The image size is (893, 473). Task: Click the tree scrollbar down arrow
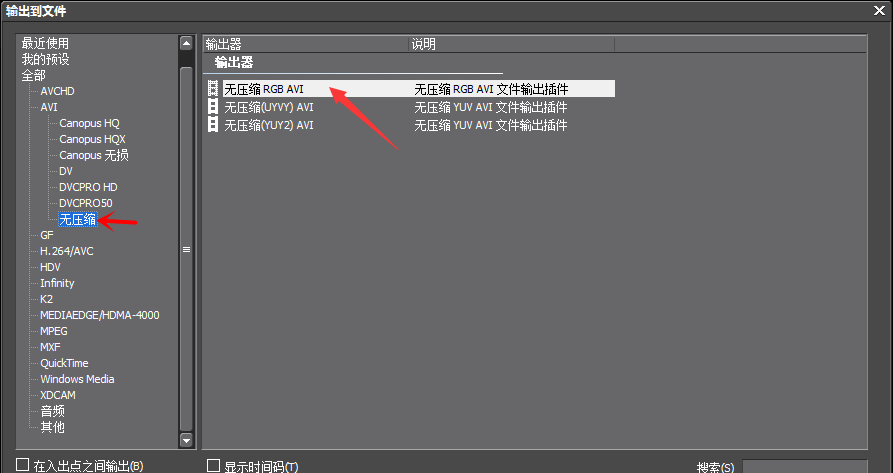(186, 439)
